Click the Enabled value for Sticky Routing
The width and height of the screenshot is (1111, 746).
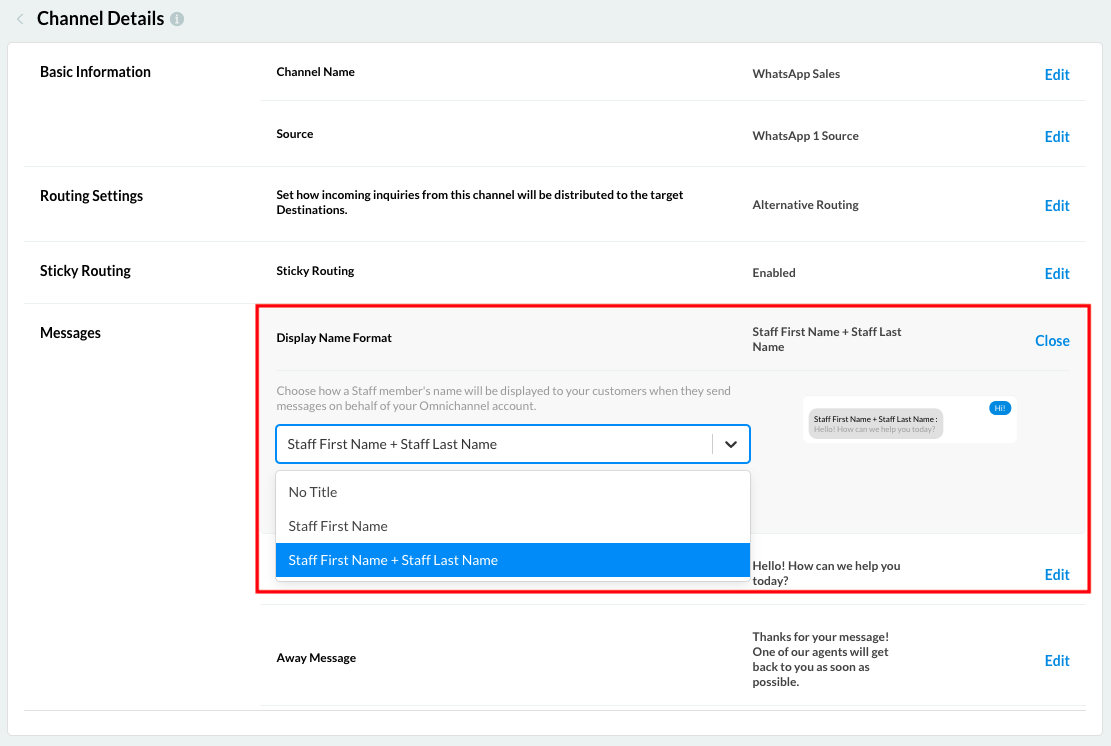point(774,273)
